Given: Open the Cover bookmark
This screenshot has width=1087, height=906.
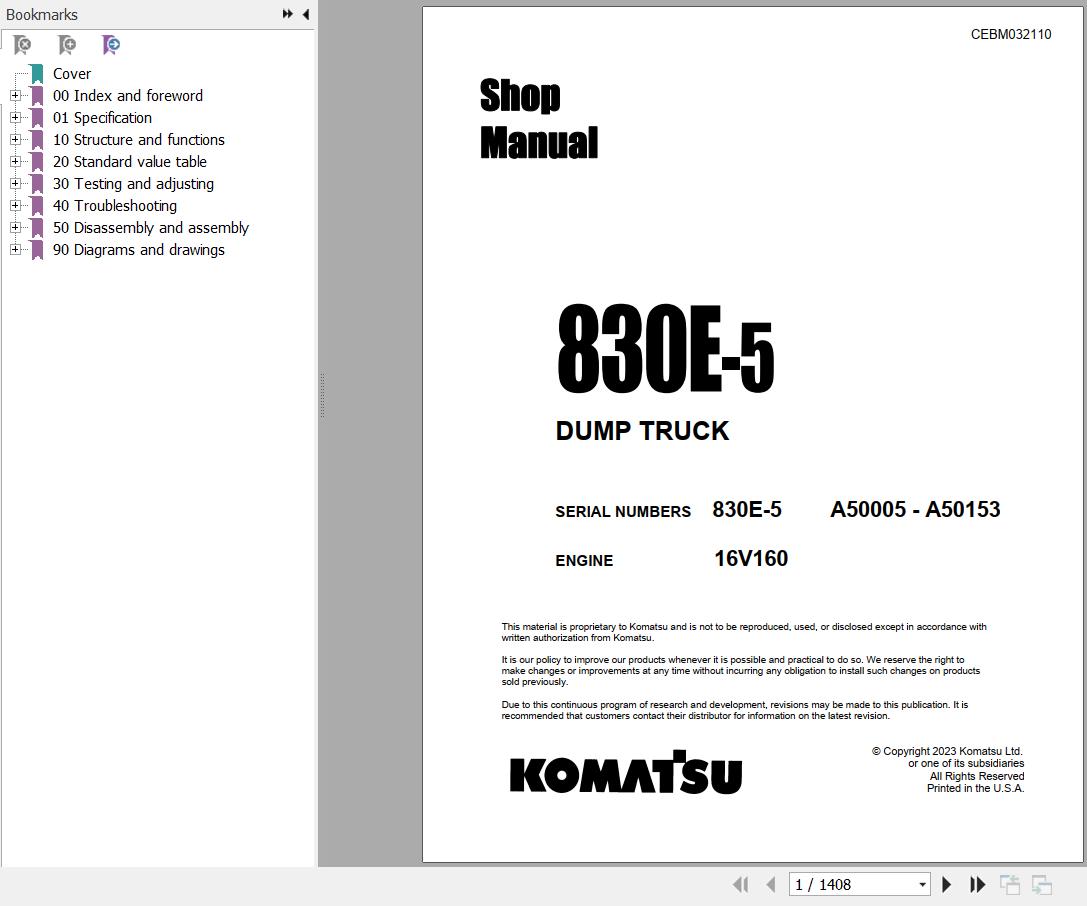Looking at the screenshot, I should click(x=72, y=73).
